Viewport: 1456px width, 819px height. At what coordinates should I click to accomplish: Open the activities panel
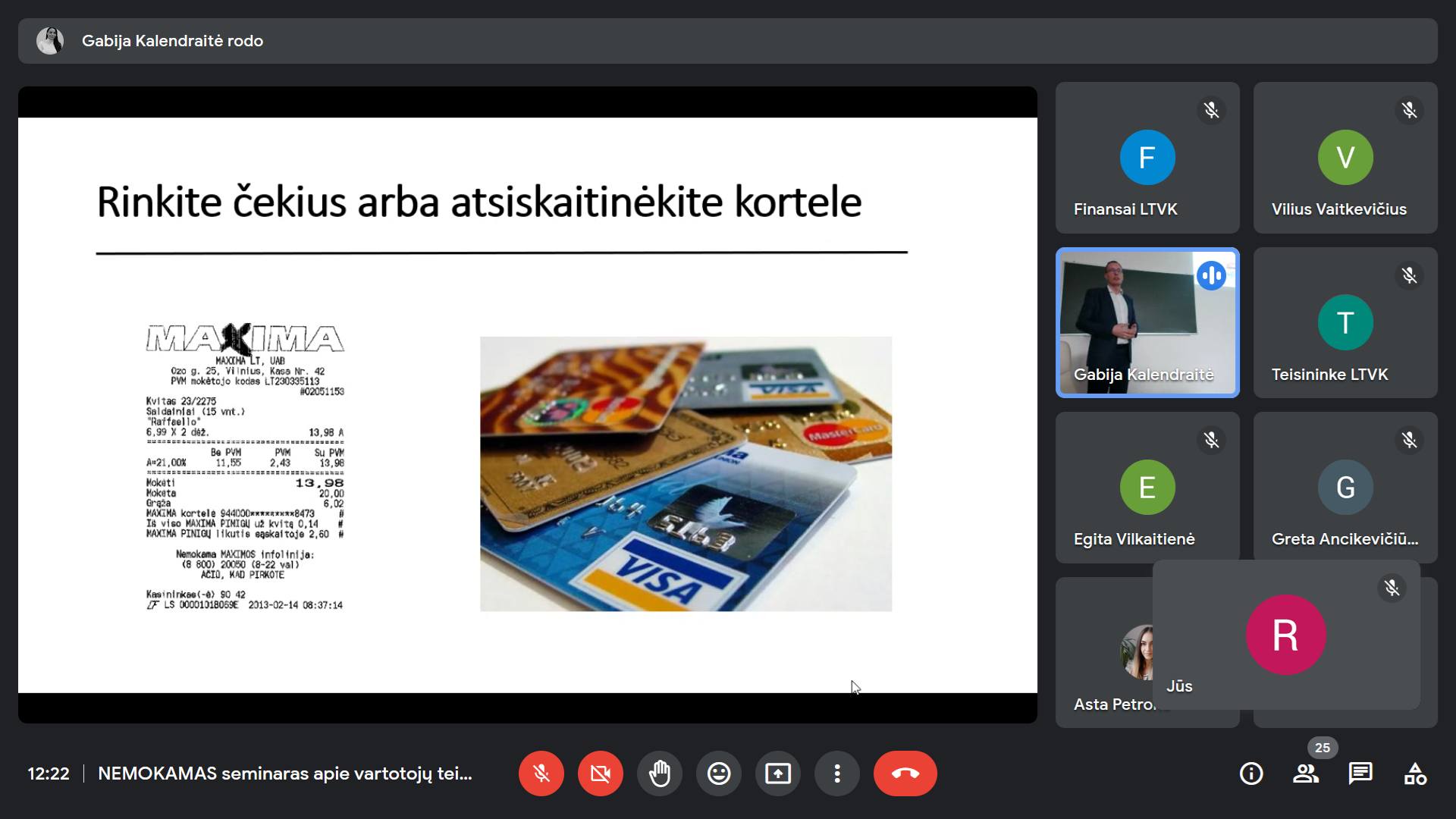[x=1415, y=773]
